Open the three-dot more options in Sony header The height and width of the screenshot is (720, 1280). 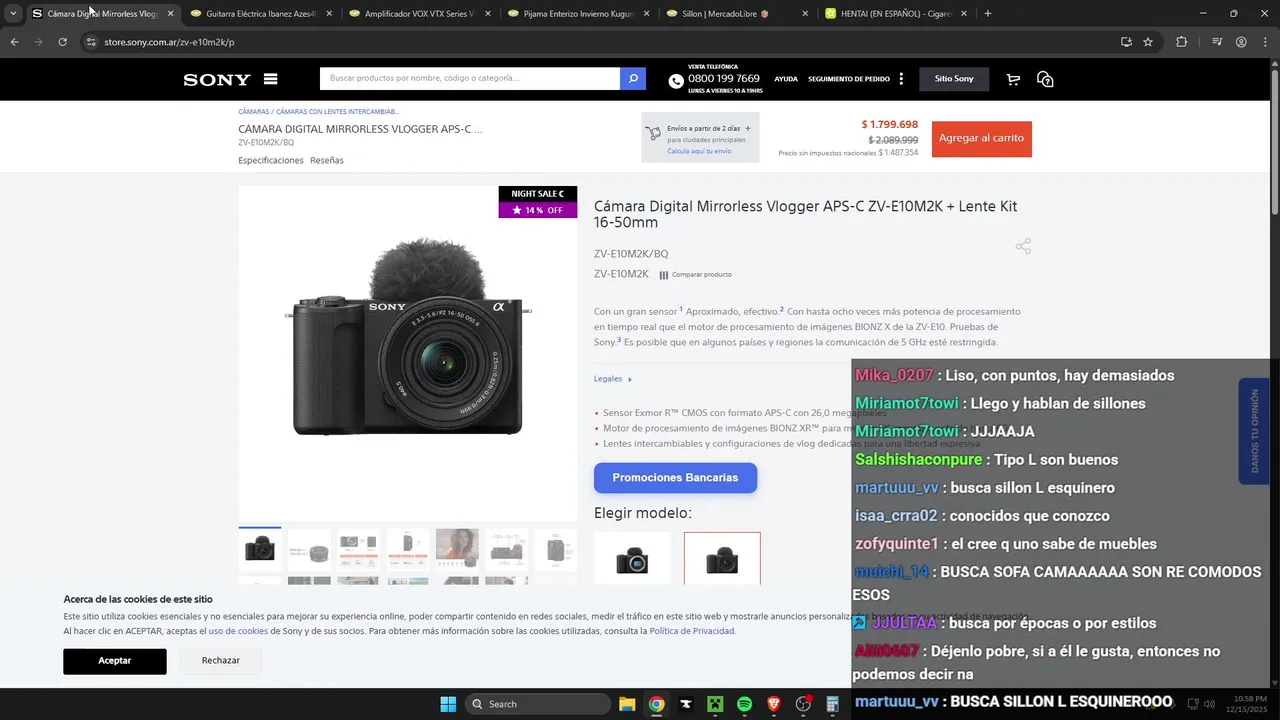pyautogui.click(x=901, y=79)
